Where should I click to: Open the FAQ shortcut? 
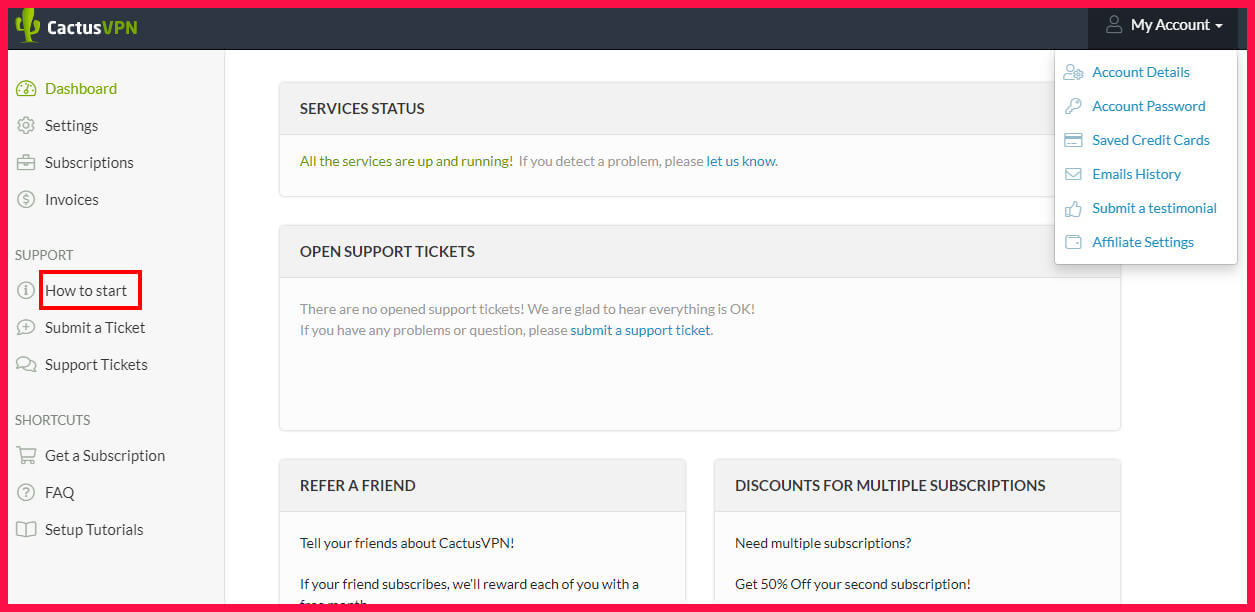[60, 492]
